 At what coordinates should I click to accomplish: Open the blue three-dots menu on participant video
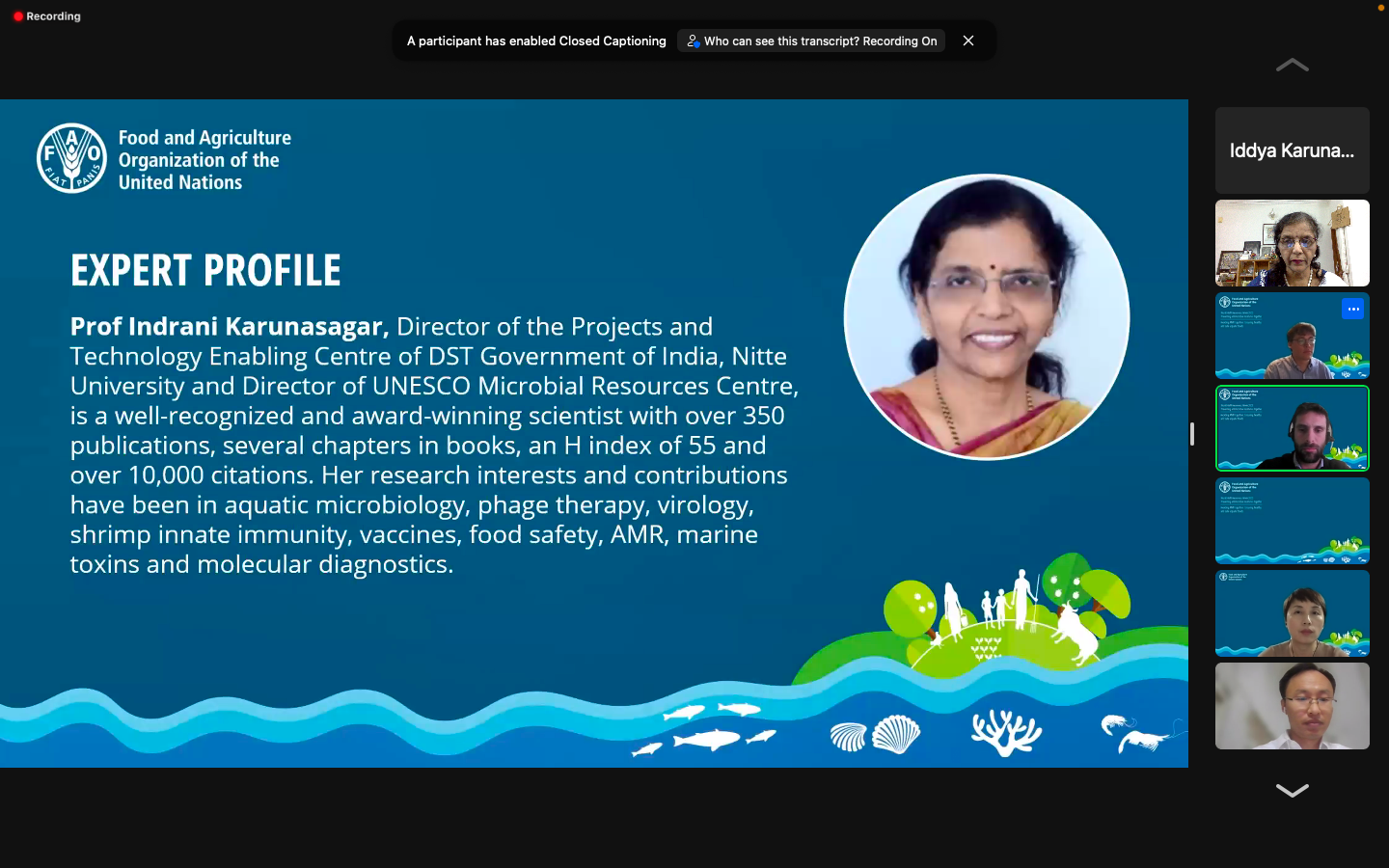1353,309
